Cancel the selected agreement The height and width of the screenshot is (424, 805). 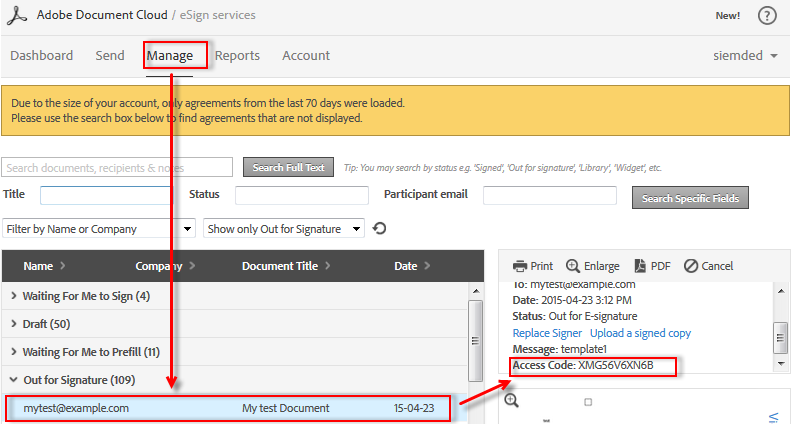[x=709, y=266]
